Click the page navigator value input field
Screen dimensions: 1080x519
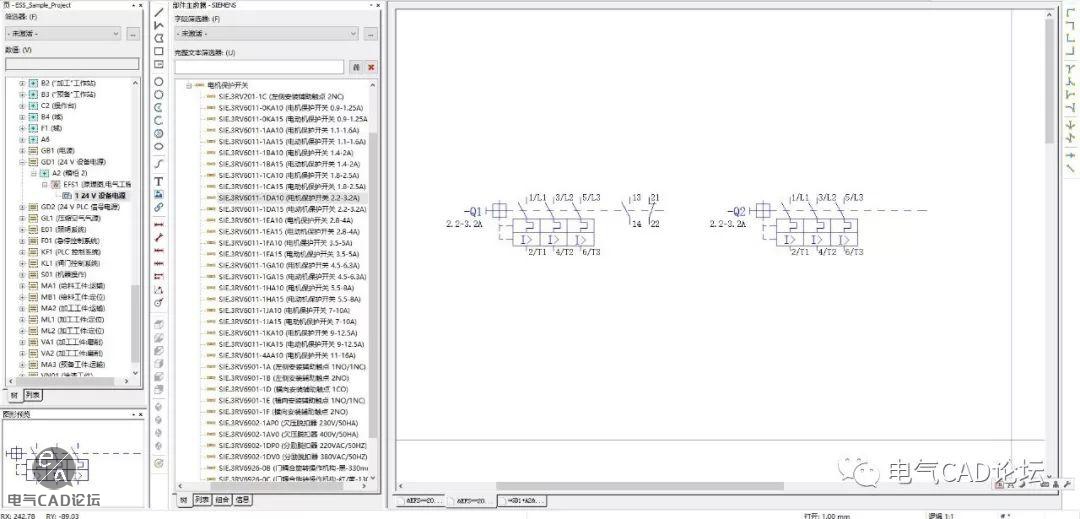pos(72,64)
